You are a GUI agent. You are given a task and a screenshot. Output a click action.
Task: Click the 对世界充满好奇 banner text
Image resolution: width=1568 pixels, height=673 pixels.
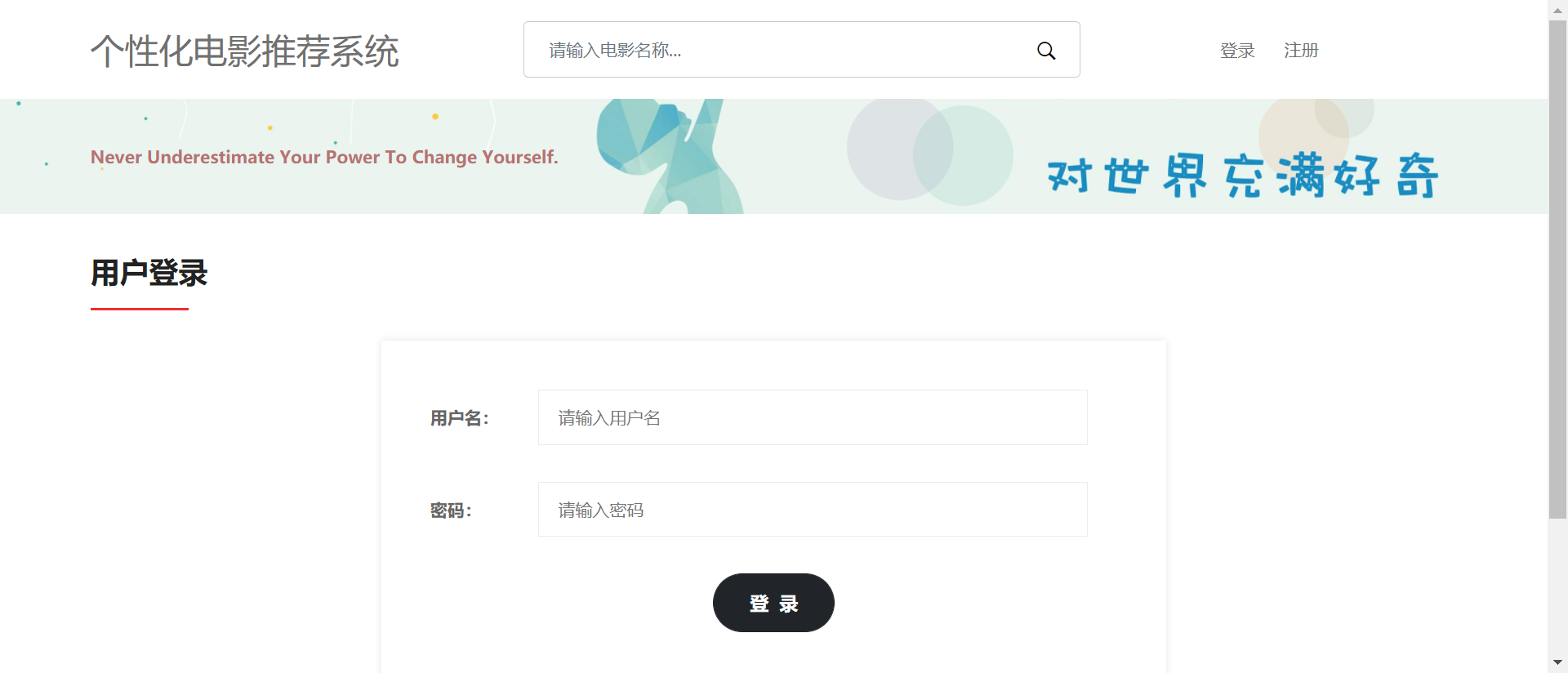(x=1243, y=175)
